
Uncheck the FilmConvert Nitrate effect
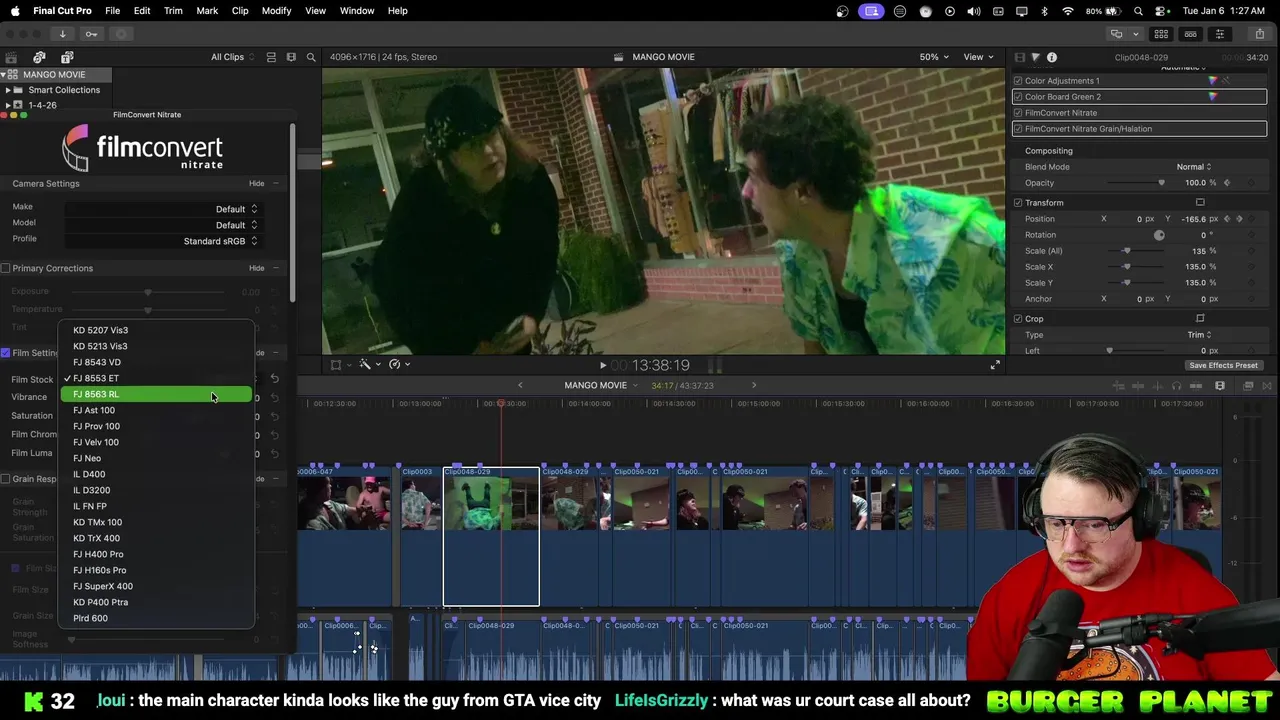point(1018,113)
